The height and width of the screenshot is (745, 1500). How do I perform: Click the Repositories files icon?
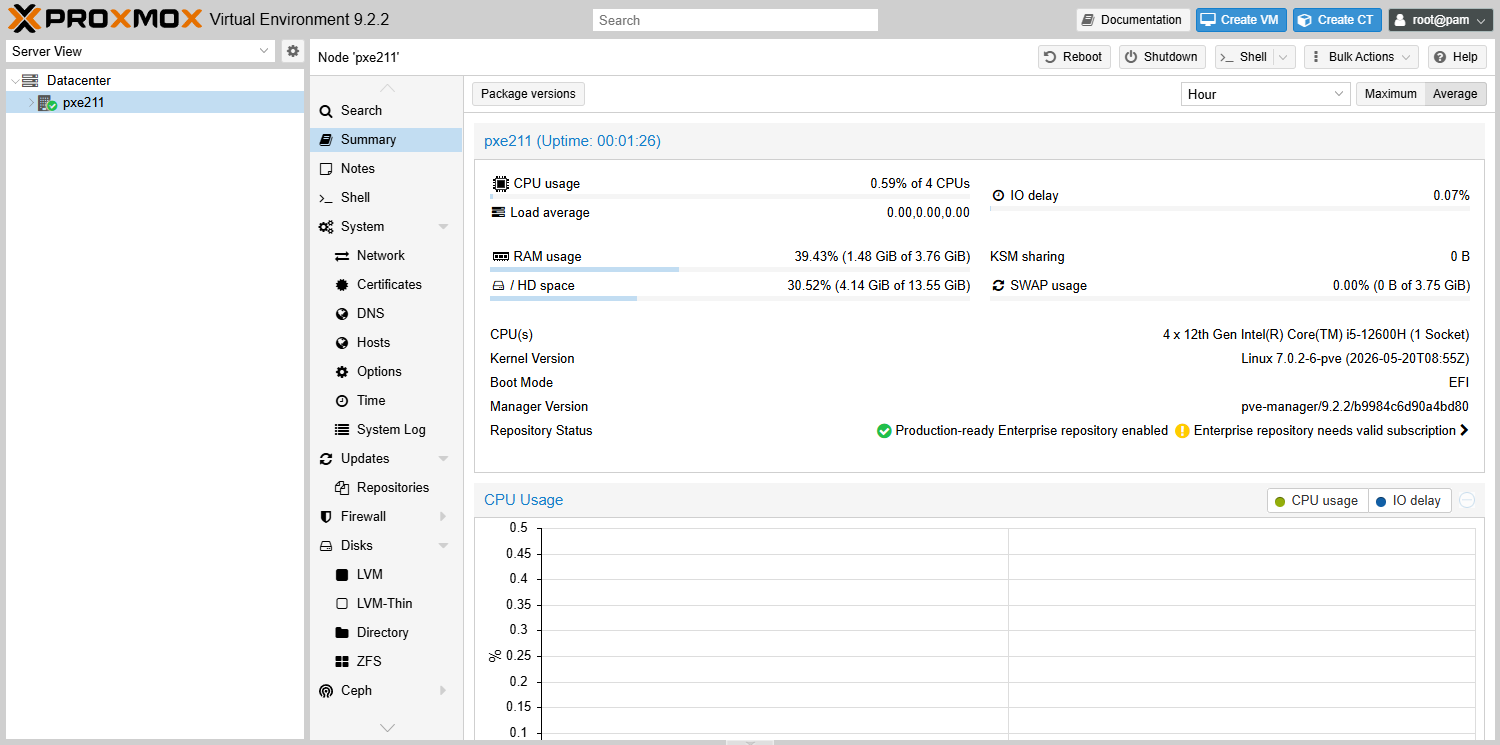pyautogui.click(x=342, y=488)
